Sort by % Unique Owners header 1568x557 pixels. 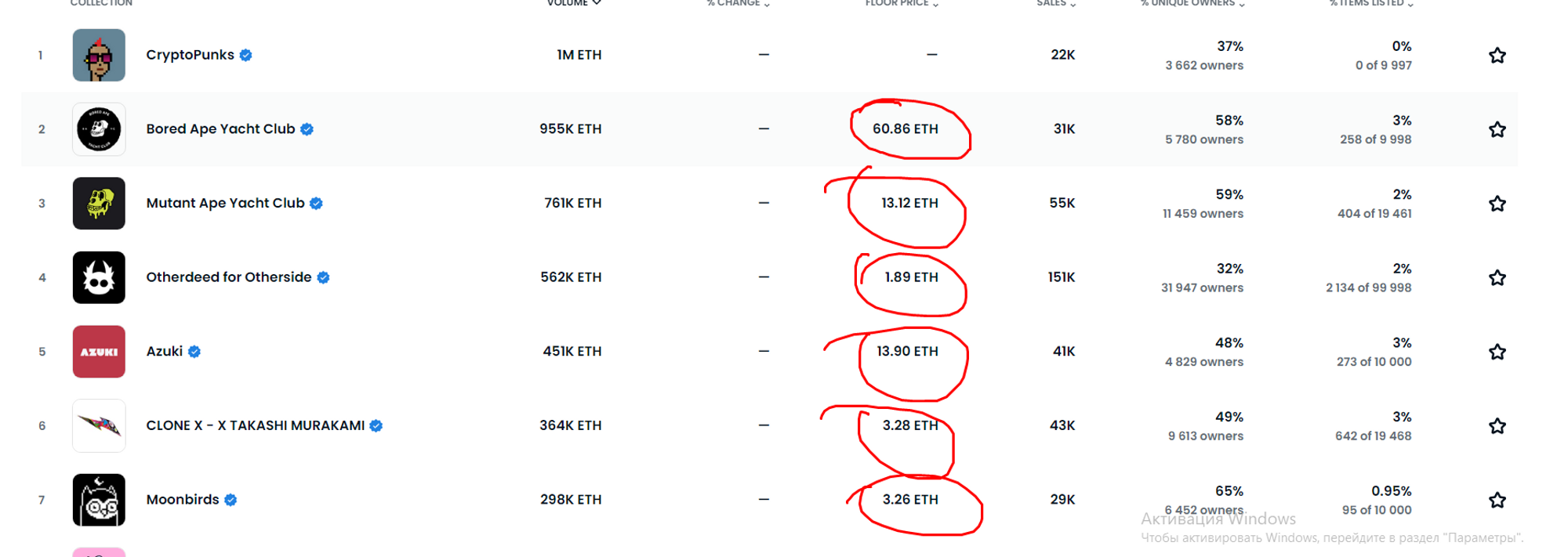click(x=1192, y=3)
